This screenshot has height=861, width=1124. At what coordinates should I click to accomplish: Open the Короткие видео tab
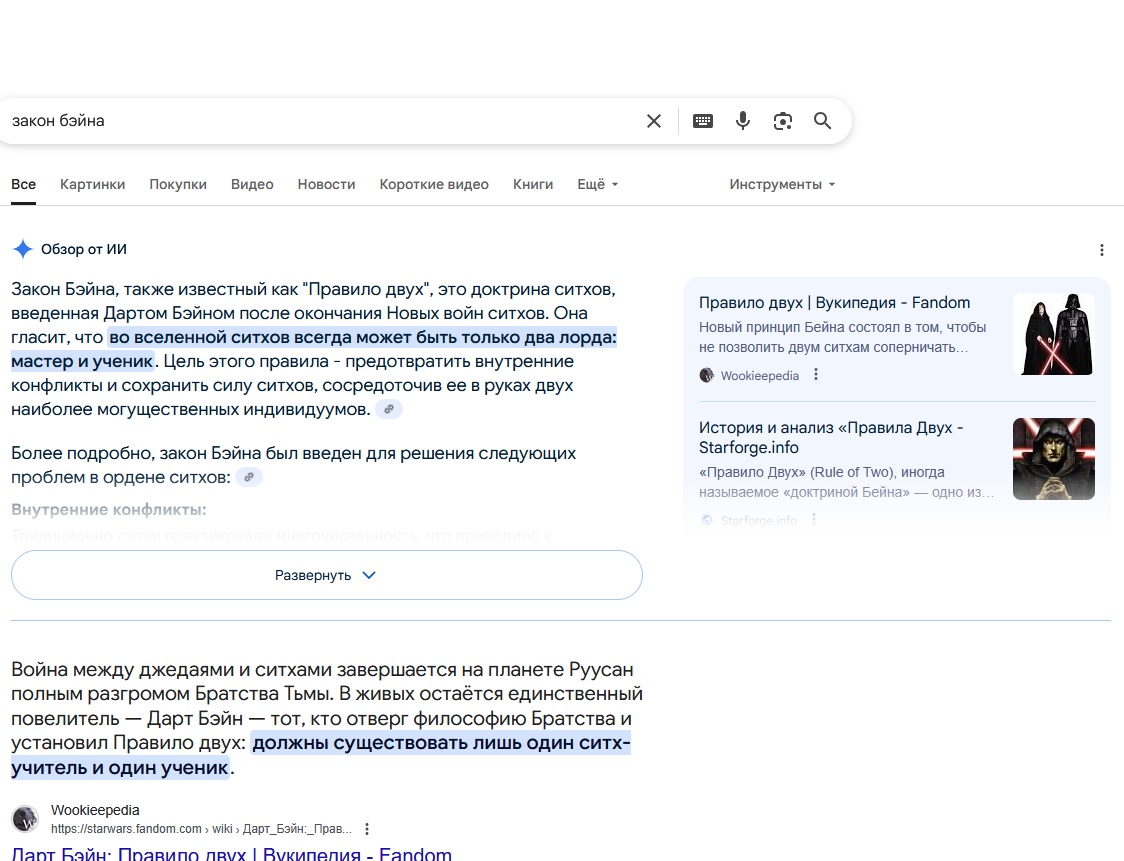[x=434, y=184]
